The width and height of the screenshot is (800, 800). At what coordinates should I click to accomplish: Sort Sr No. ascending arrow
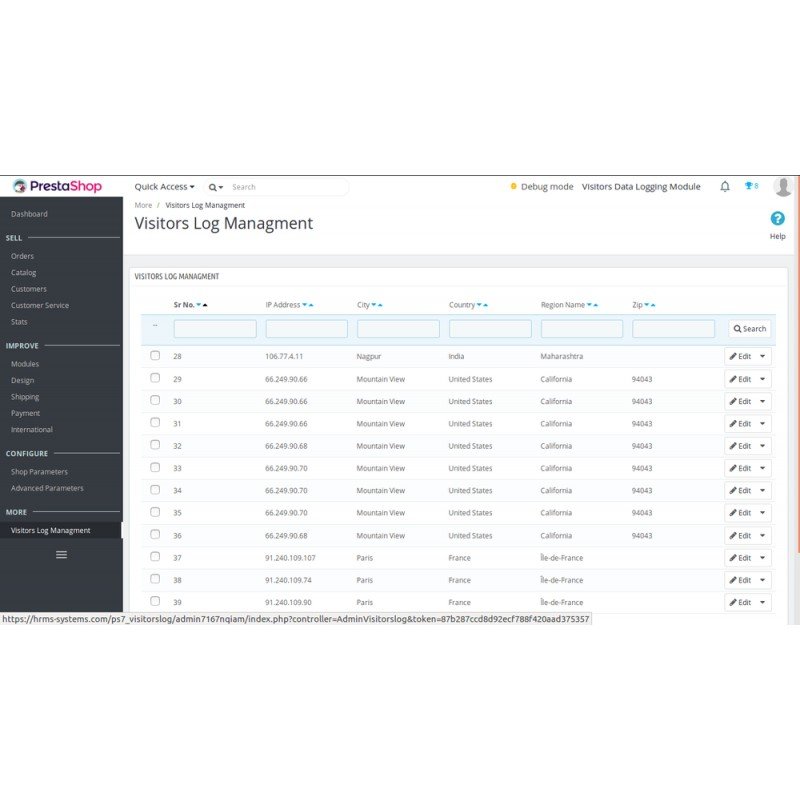tap(205, 305)
